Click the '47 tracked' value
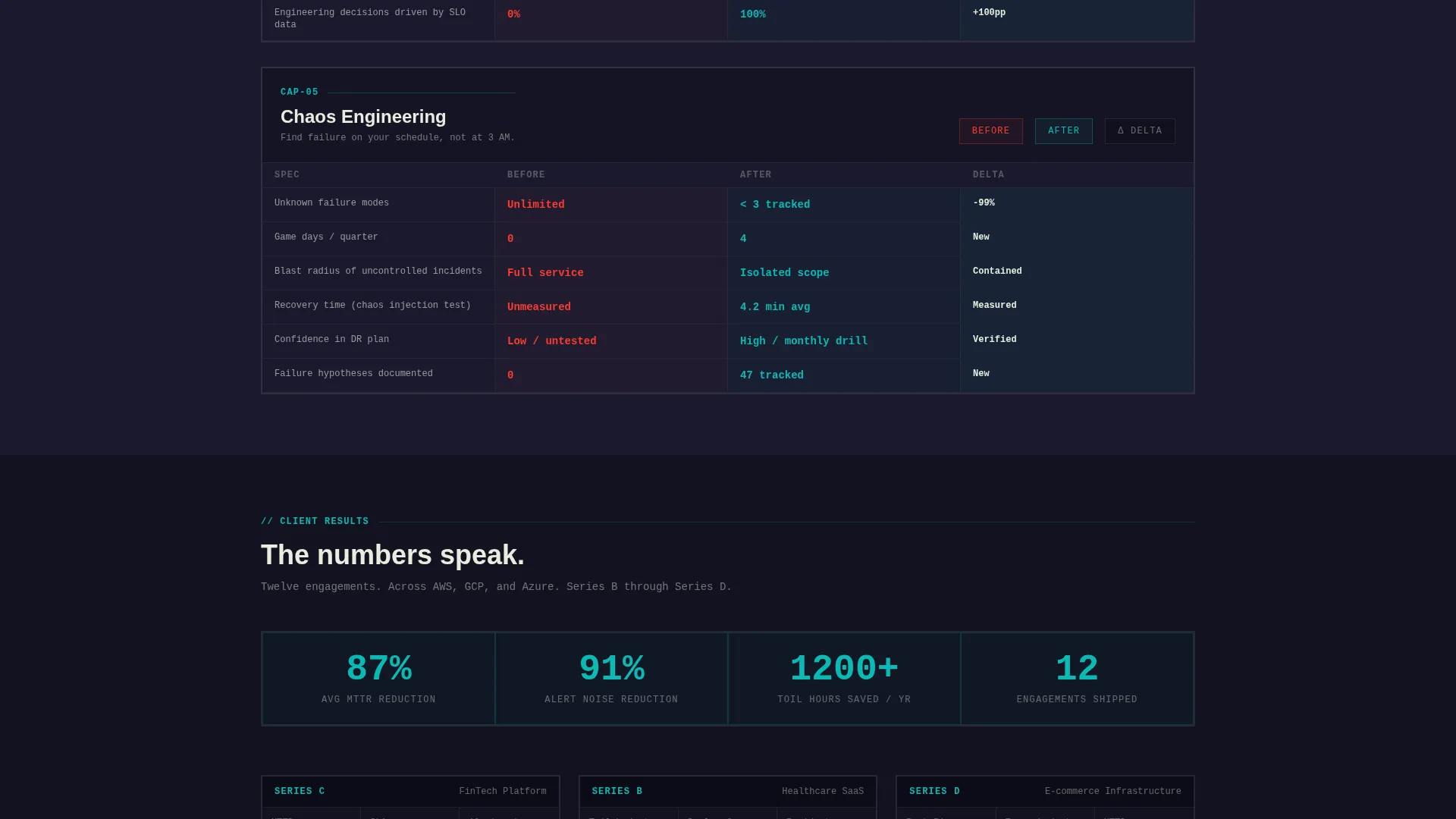Screen dimensions: 1456x819 (x=772, y=375)
